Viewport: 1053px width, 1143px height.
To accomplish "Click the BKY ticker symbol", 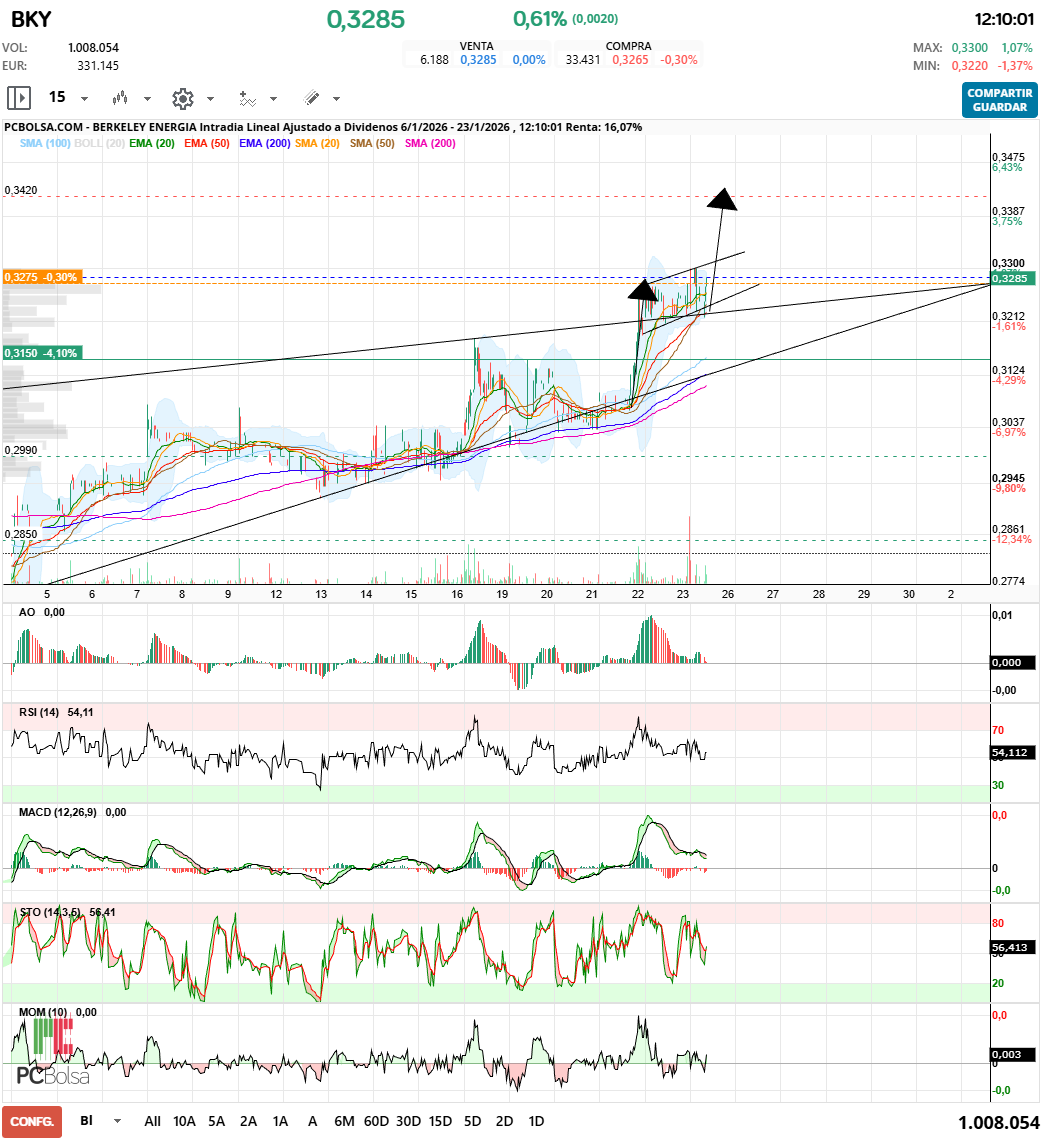I will pos(31,20).
